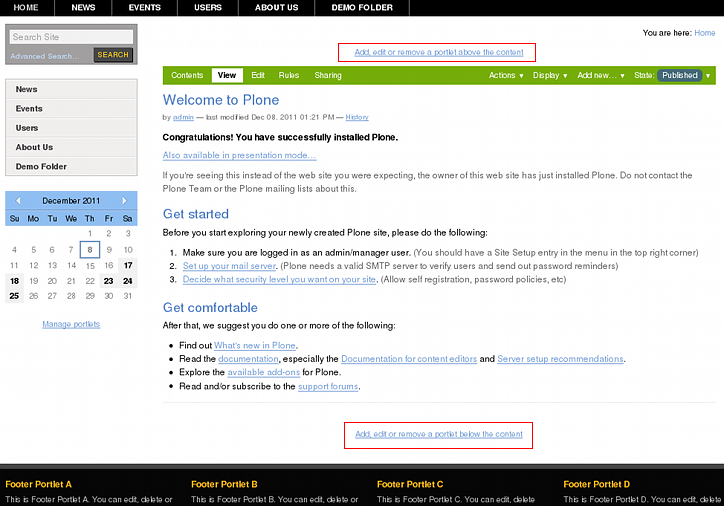This screenshot has width=724, height=506.
Task: Click the Manage portlets link
Action: [71, 324]
